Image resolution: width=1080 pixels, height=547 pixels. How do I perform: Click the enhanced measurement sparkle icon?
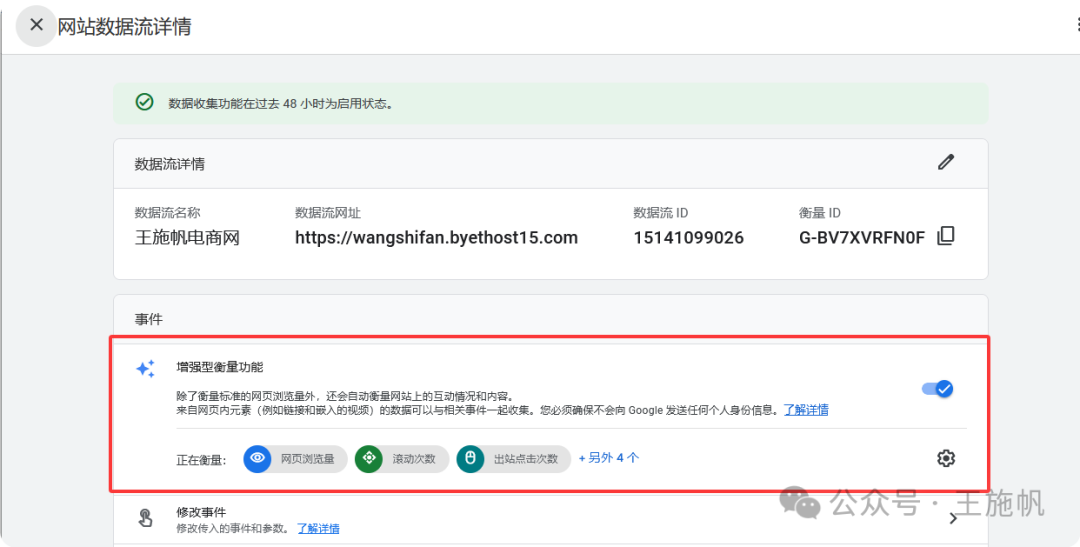pos(145,369)
